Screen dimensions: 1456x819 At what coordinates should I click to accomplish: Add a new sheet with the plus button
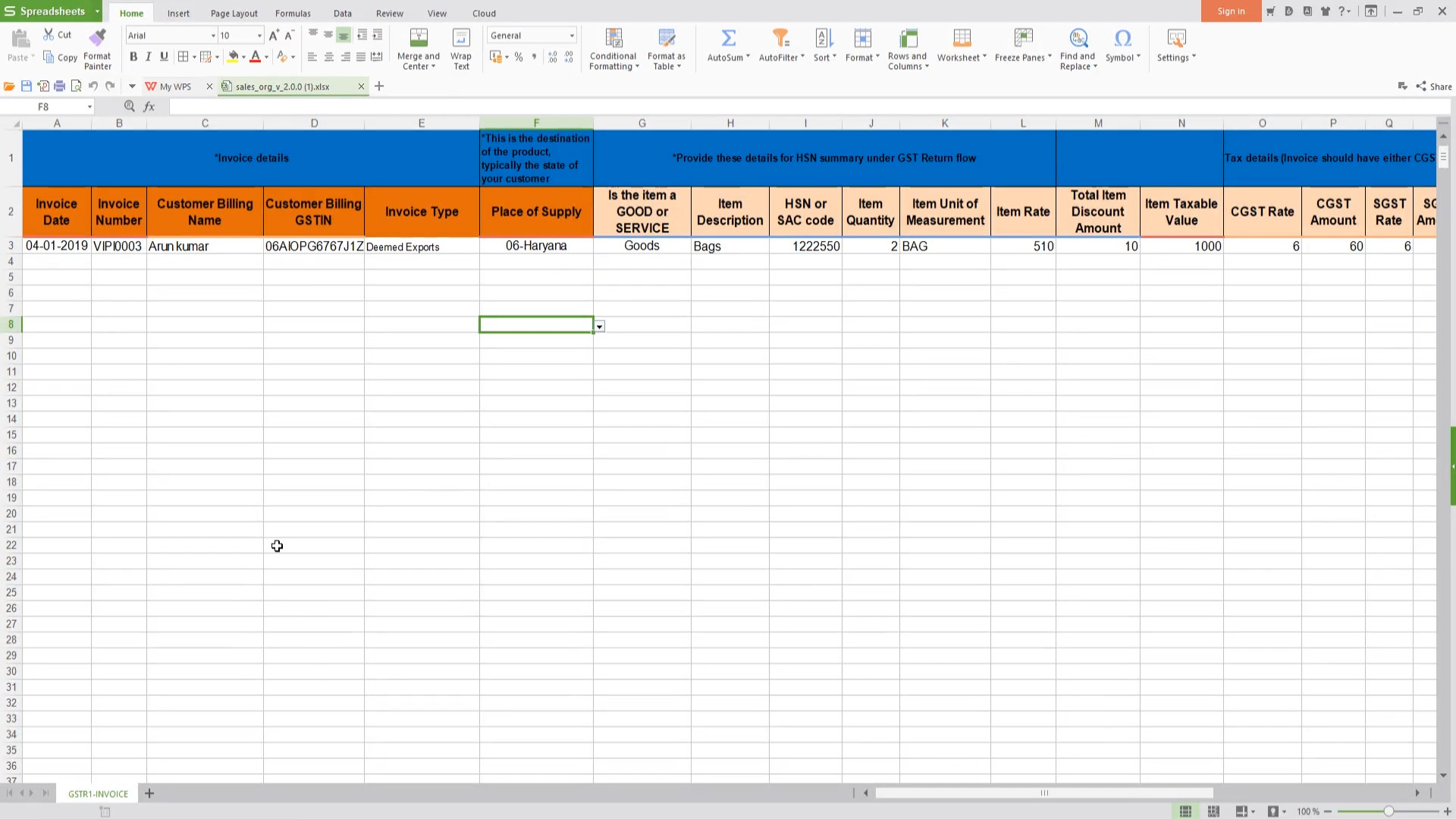point(149,794)
